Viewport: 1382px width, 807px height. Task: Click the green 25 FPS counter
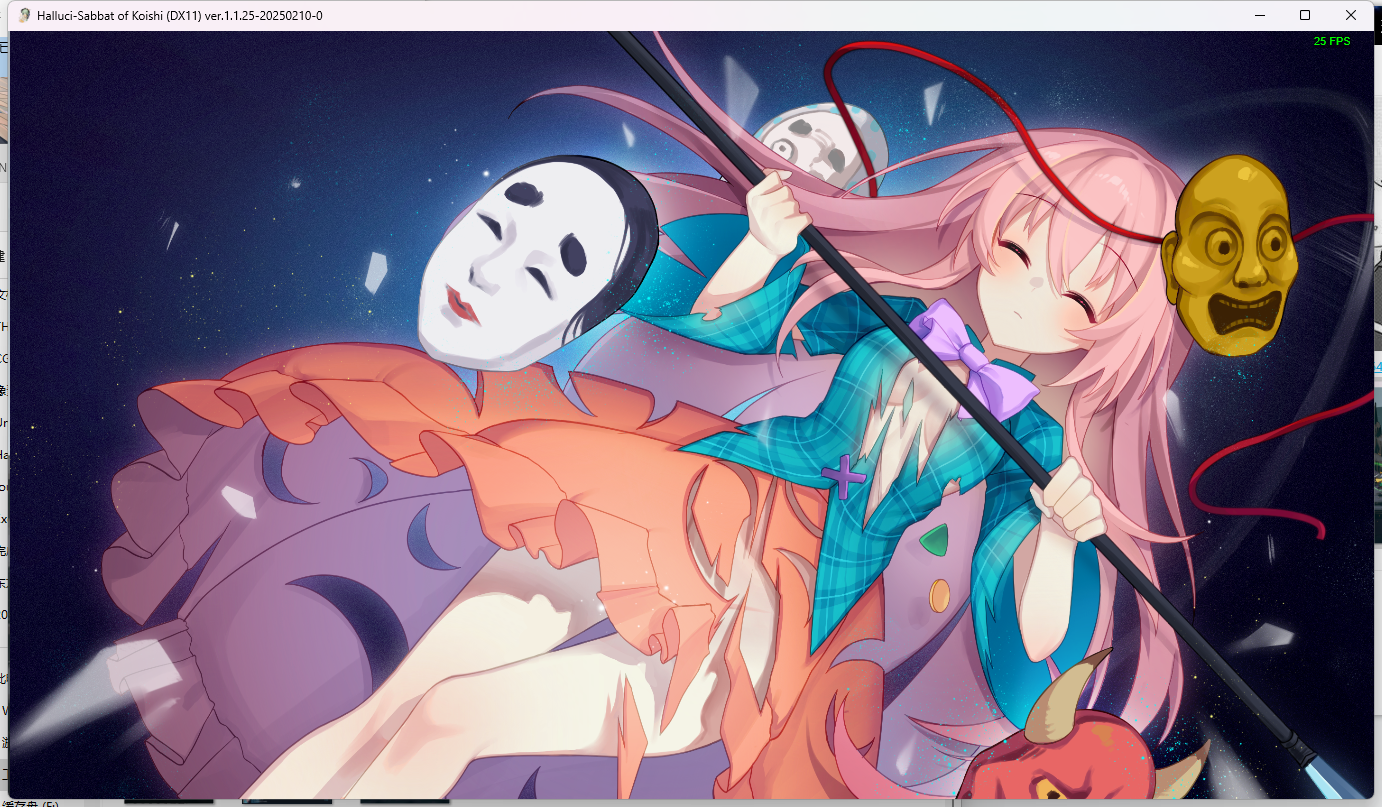click(x=1332, y=41)
